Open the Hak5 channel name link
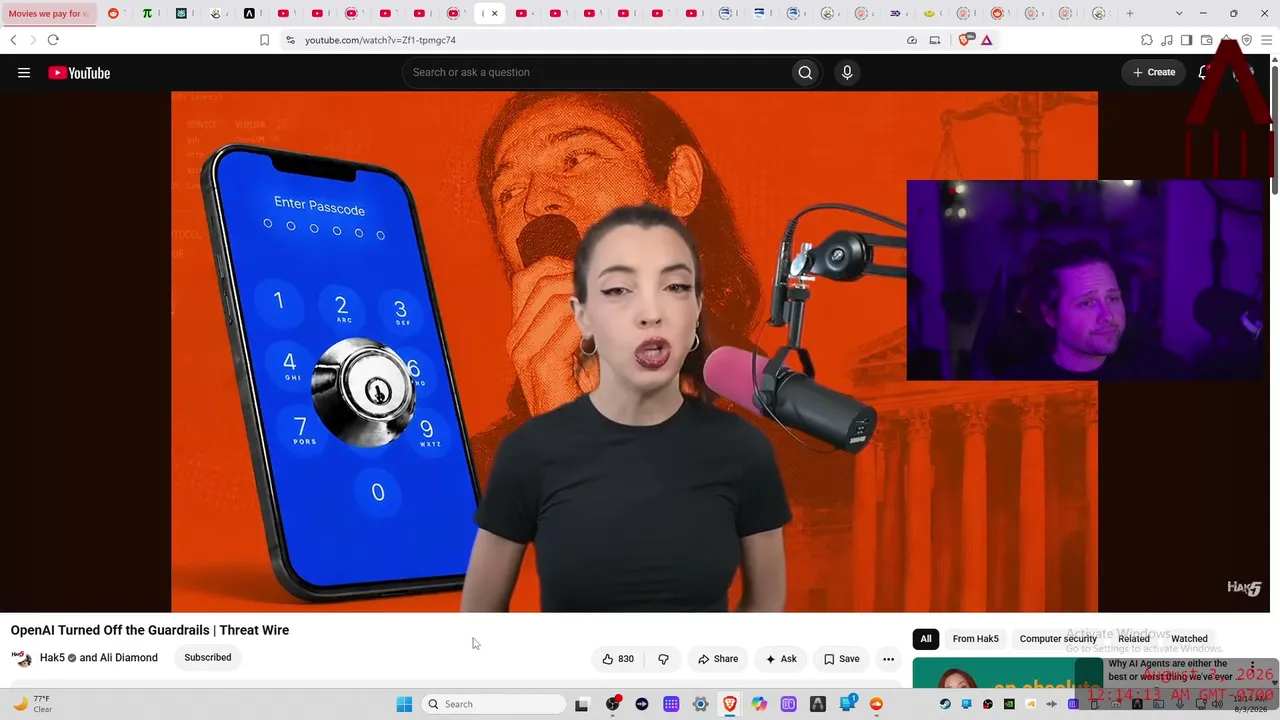1280x720 pixels. pyautogui.click(x=52, y=658)
